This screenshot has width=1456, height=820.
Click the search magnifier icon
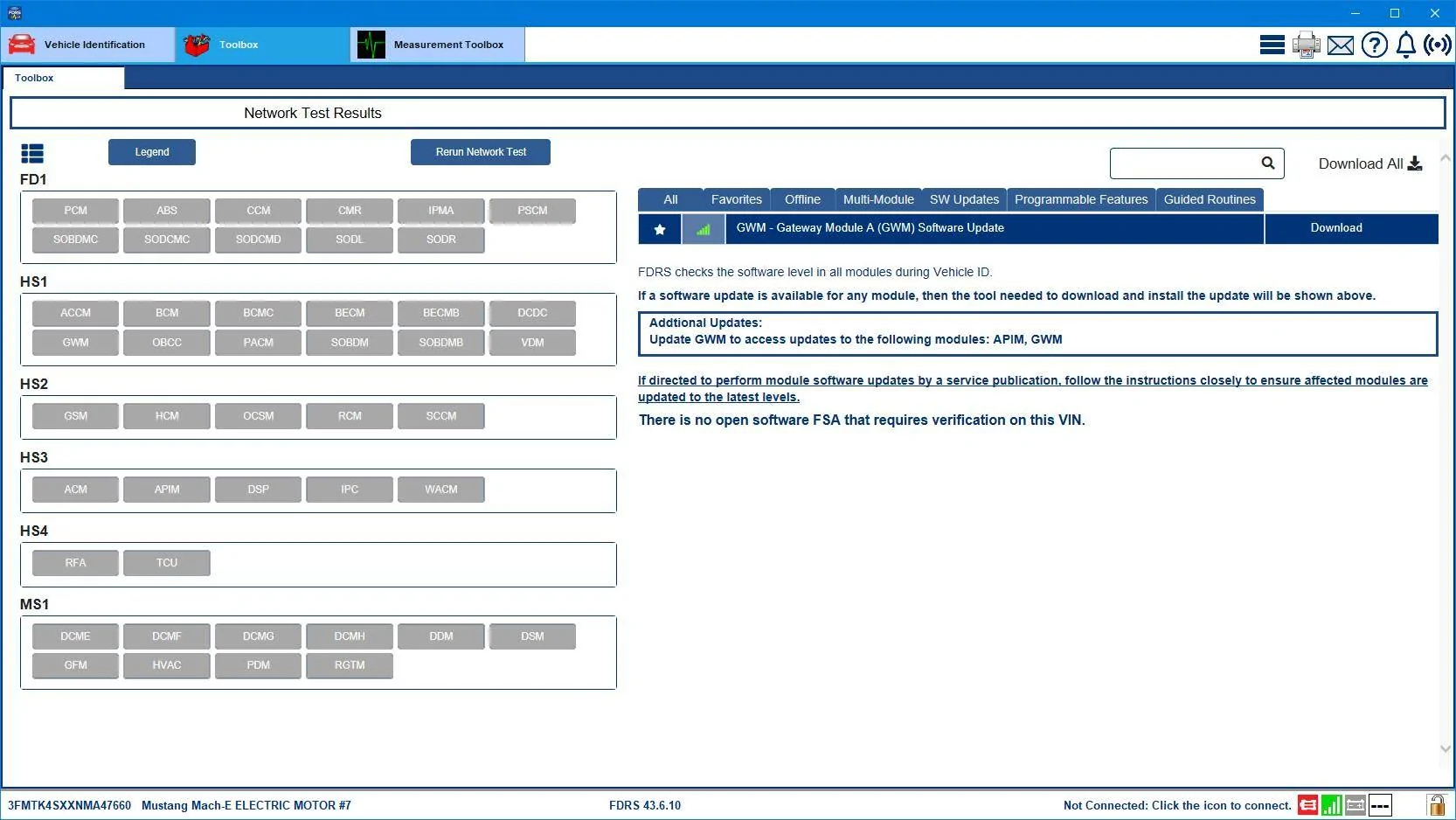[x=1268, y=163]
